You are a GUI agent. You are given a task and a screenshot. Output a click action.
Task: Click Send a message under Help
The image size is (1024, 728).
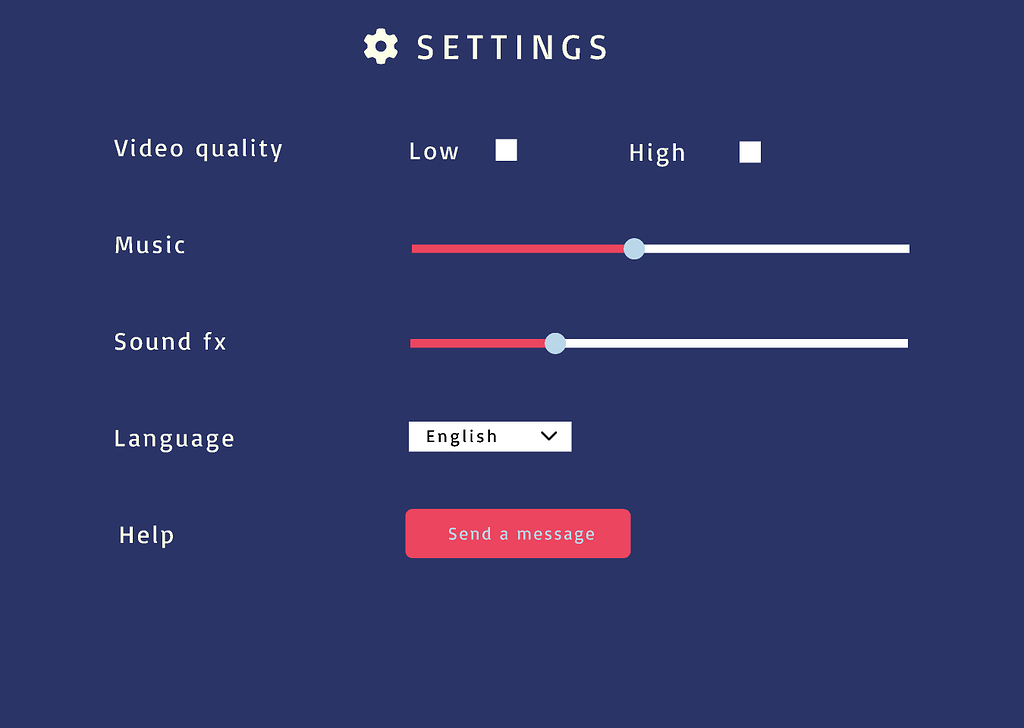[x=517, y=533]
